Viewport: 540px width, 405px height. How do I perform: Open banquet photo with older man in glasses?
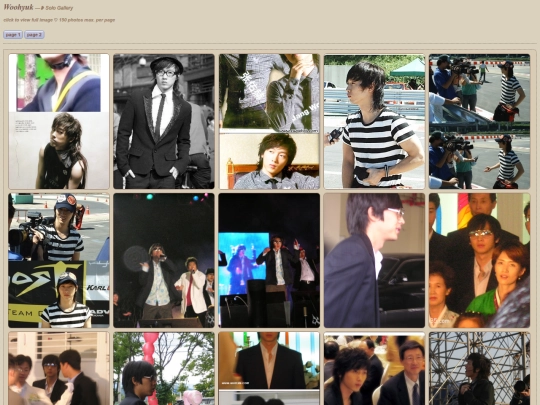(x=374, y=368)
